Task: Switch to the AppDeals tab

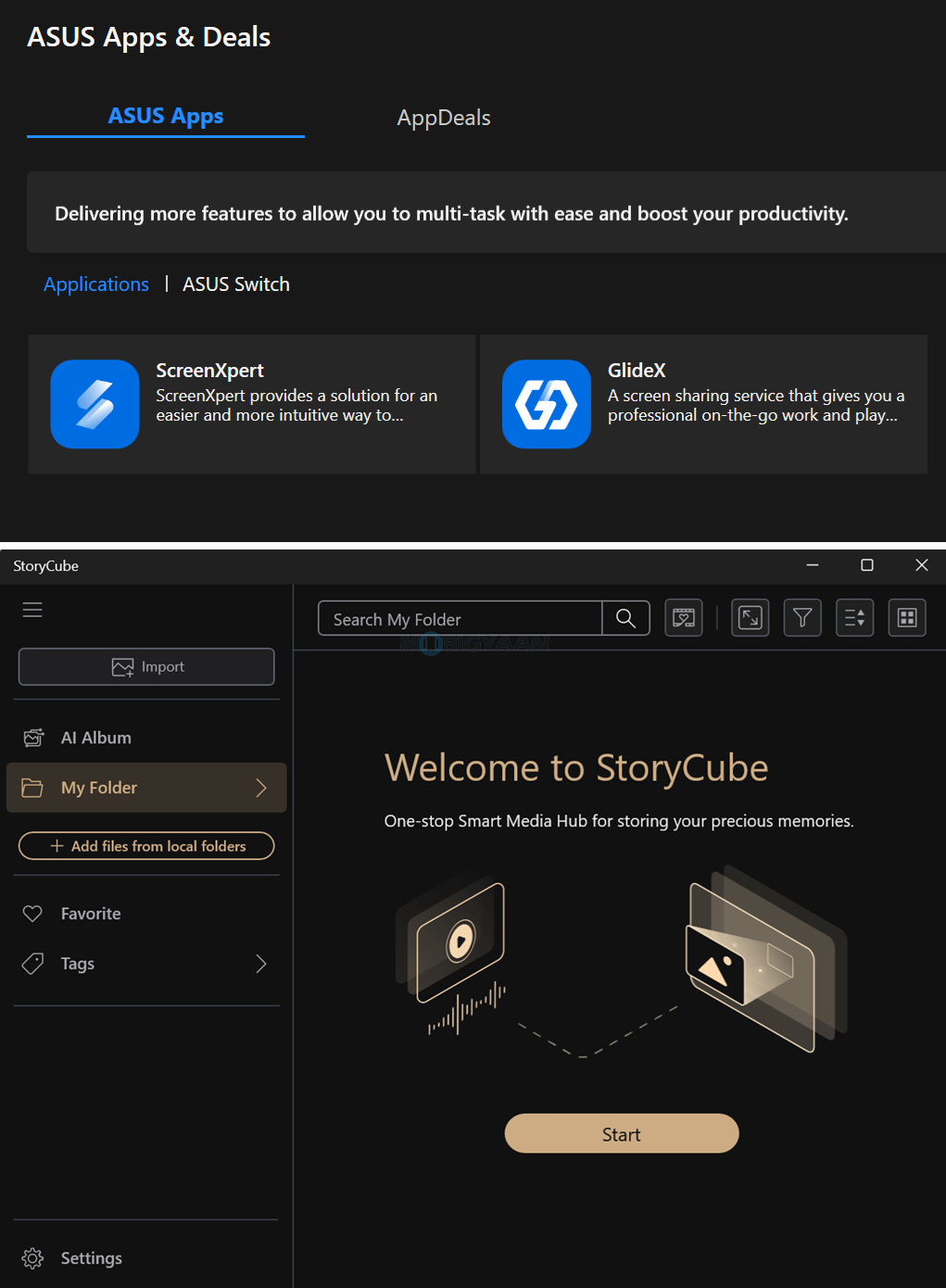Action: (x=444, y=118)
